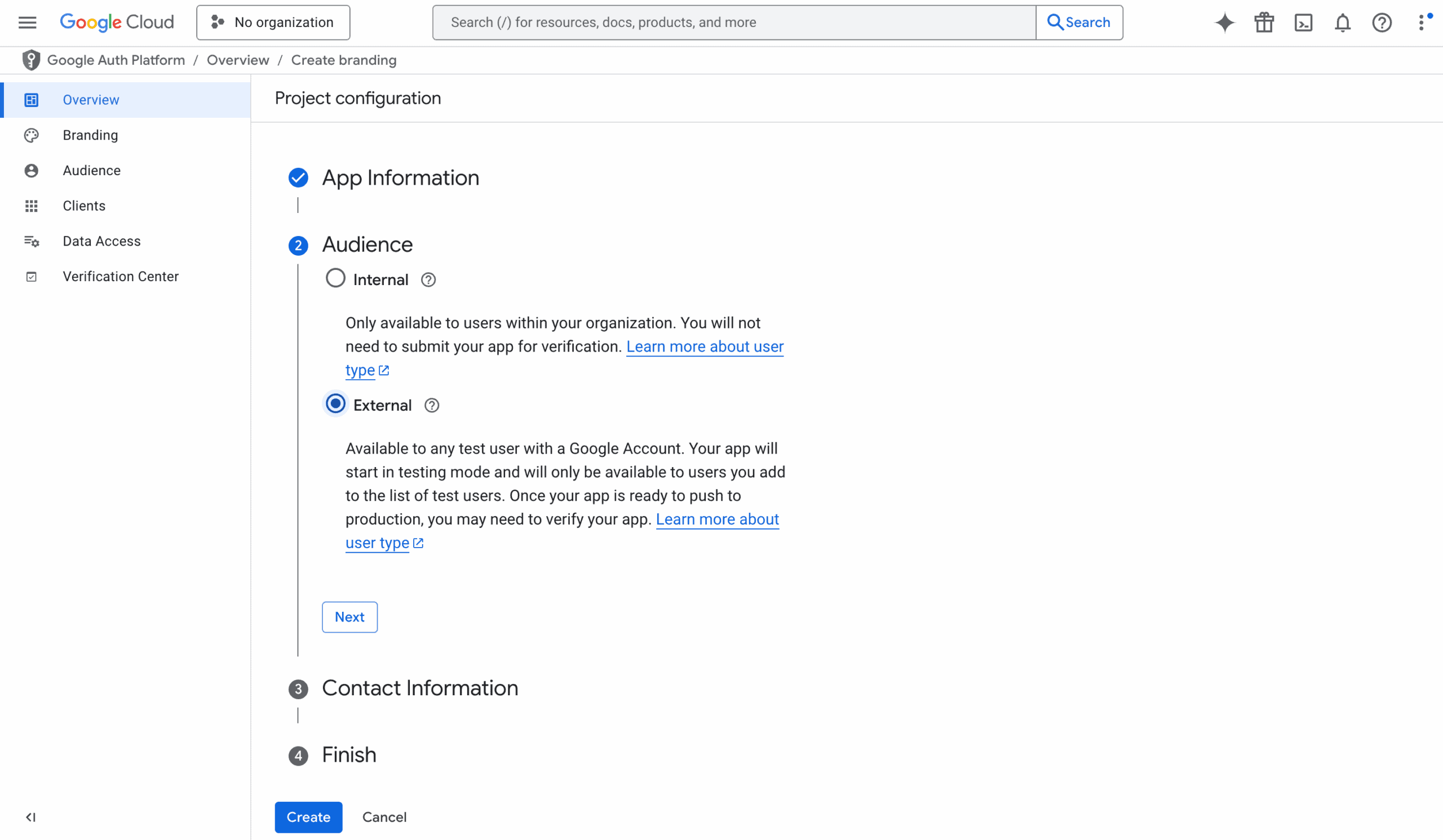
Task: Click the Create button
Action: point(308,817)
